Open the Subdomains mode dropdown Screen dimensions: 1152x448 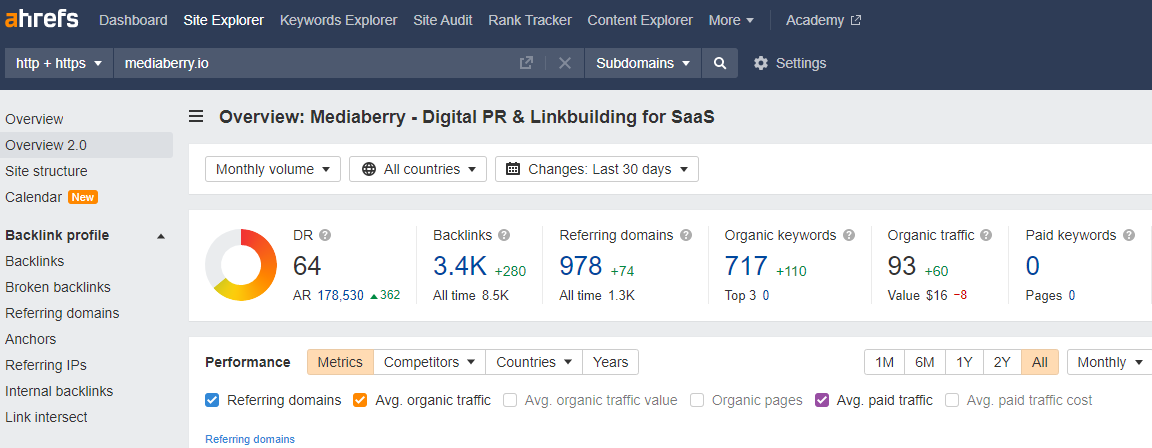coord(643,63)
